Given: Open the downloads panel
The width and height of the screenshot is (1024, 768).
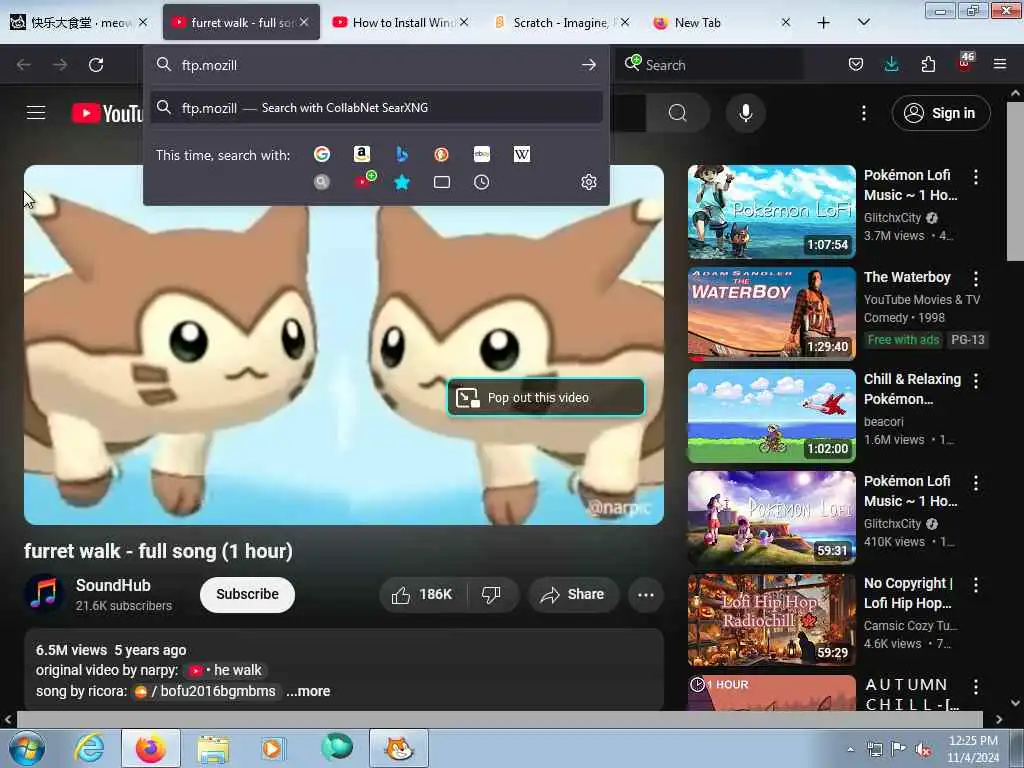Looking at the screenshot, I should [891, 64].
